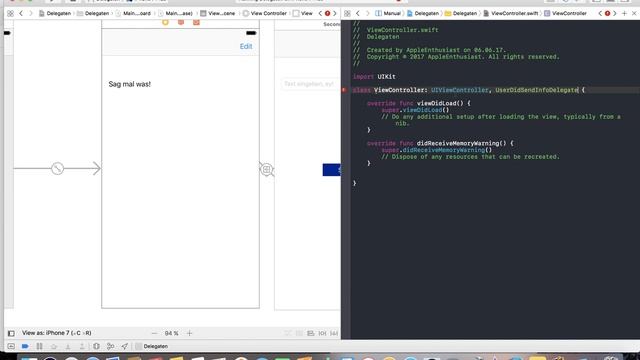The image size is (640, 360).
Task: Open the Delegaten project breadcrumb in storyboard jump bar
Action: click(x=55, y=13)
